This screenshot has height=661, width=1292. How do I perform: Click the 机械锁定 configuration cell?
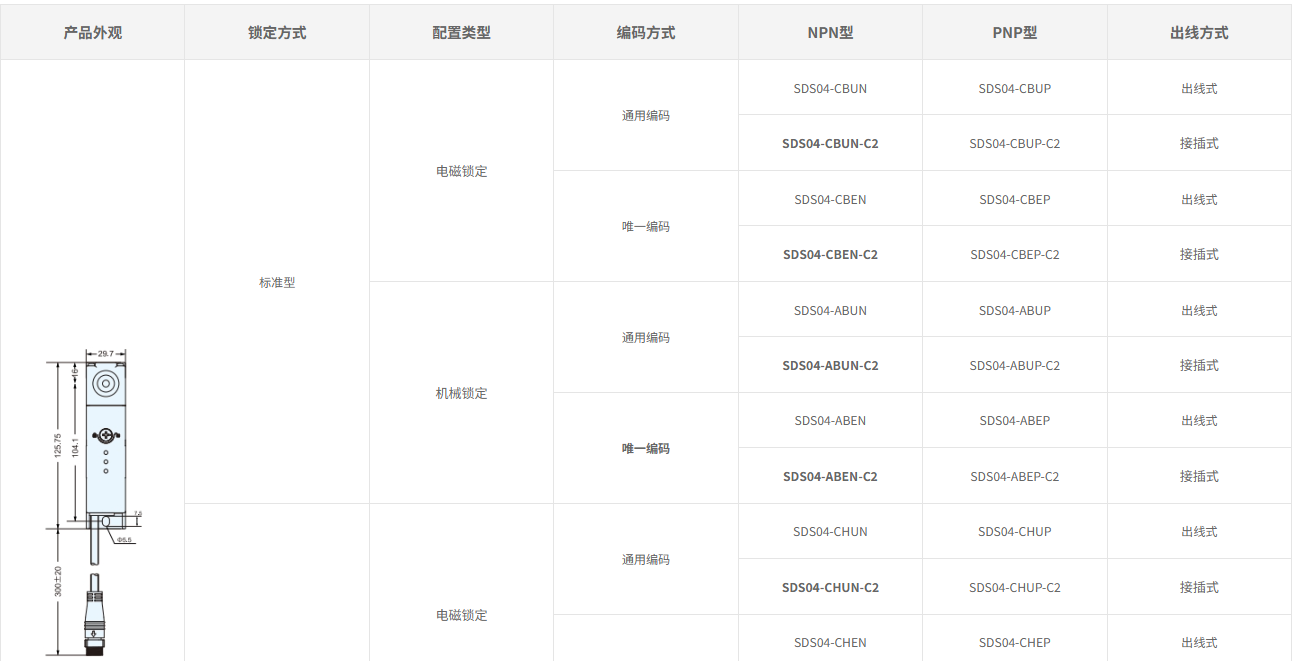pyautogui.click(x=461, y=394)
